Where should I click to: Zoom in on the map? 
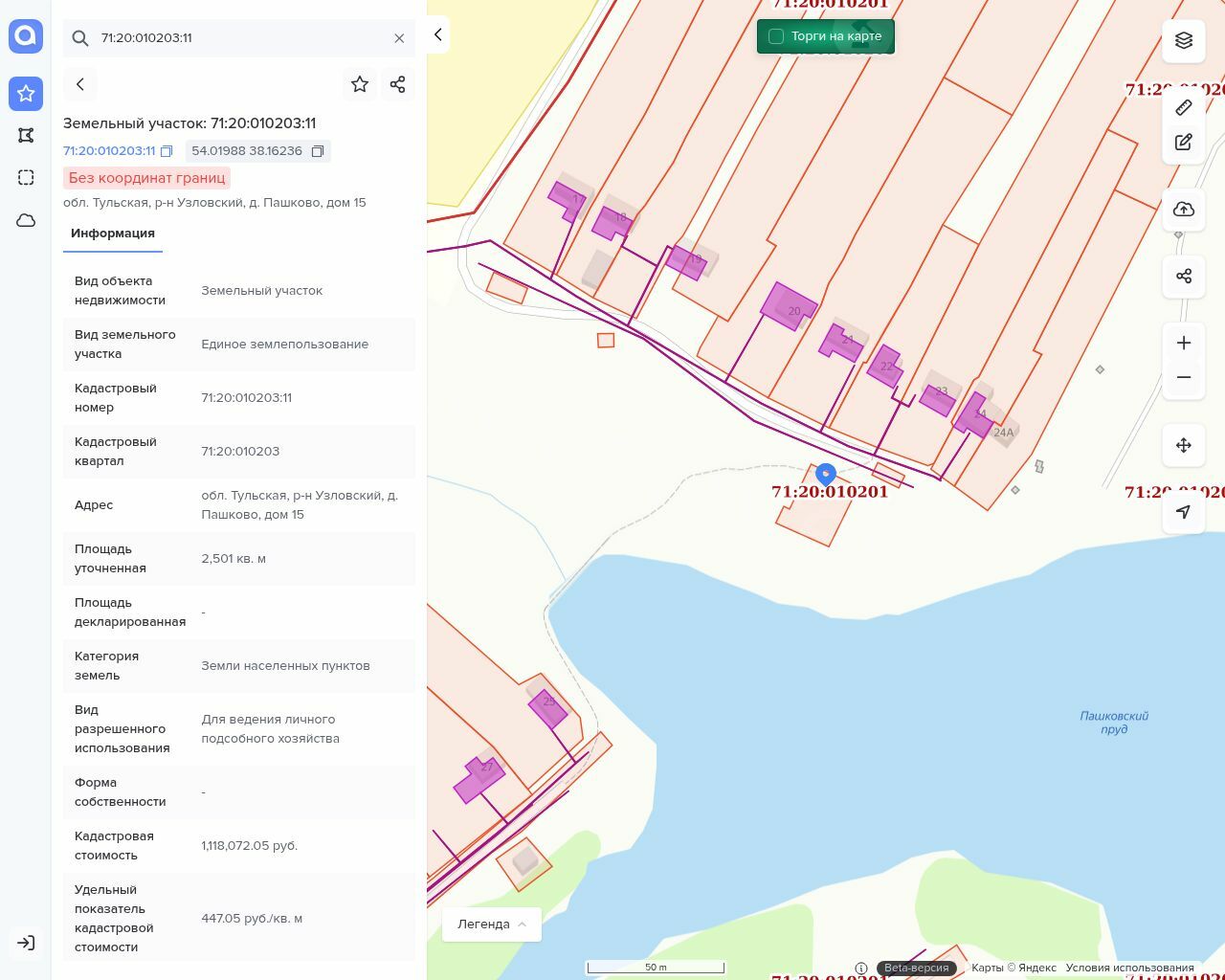1184,343
